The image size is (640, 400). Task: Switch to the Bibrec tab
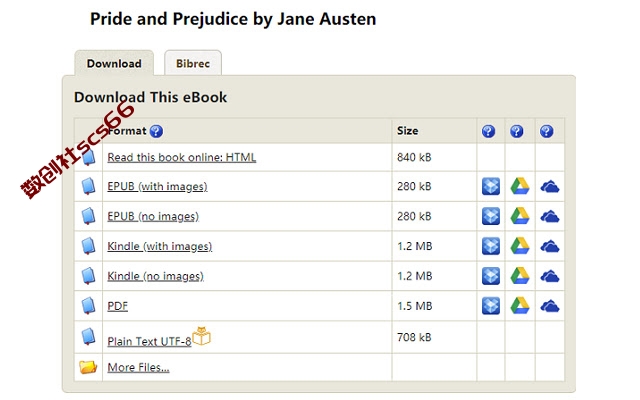tap(193, 64)
